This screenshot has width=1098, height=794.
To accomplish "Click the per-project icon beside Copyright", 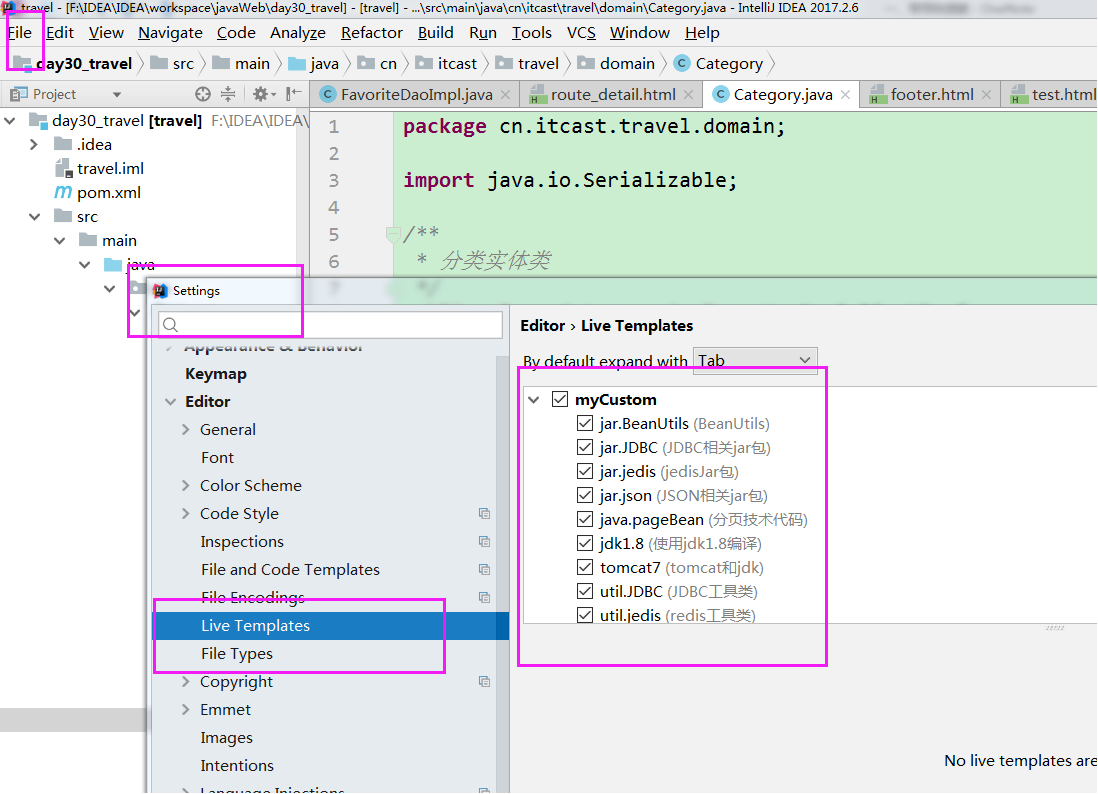I will pos(484,681).
